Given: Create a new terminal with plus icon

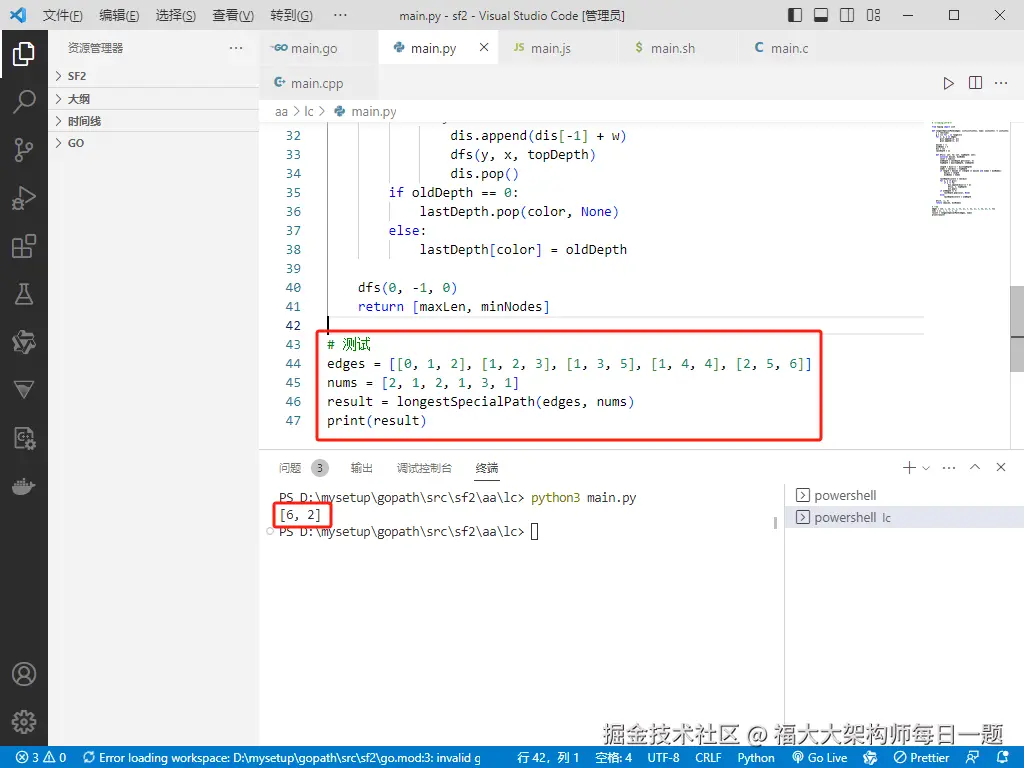Looking at the screenshot, I should pos(908,468).
